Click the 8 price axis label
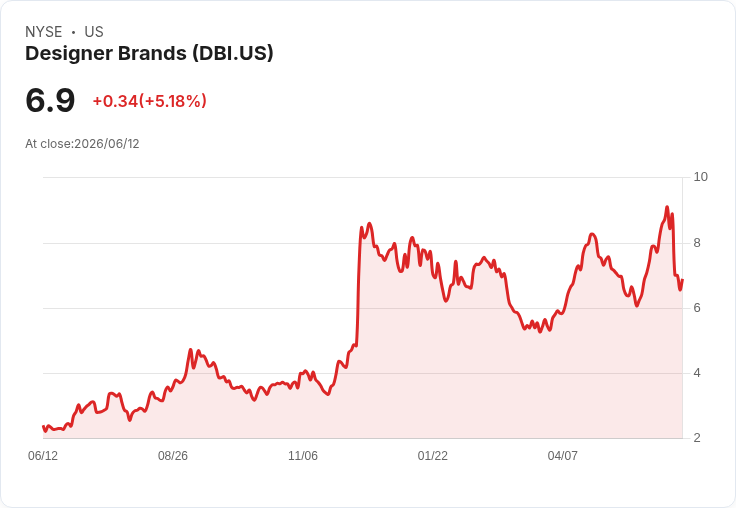736x508 pixels. click(697, 243)
